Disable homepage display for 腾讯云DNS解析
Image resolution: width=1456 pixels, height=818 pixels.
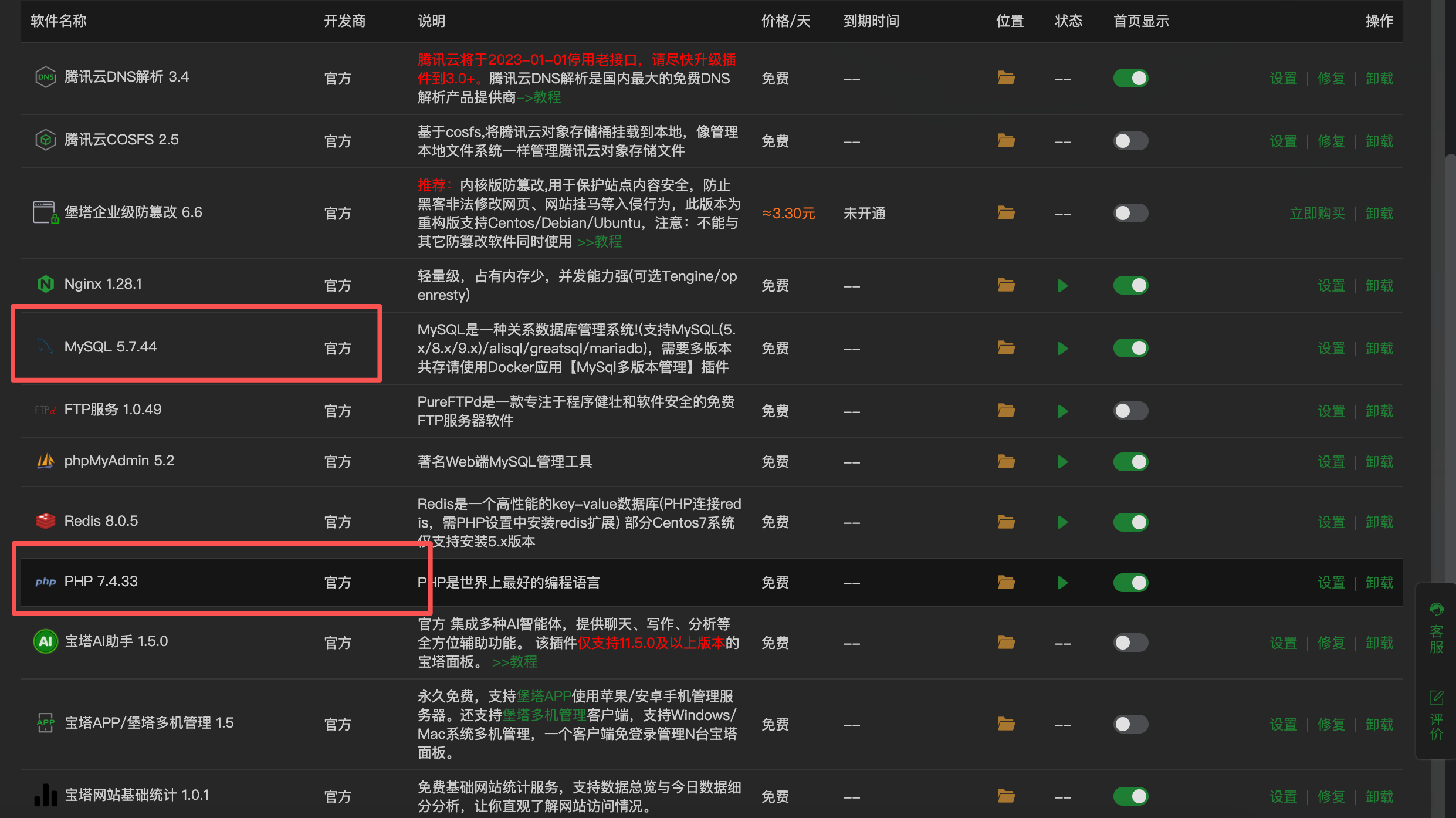[1130, 78]
